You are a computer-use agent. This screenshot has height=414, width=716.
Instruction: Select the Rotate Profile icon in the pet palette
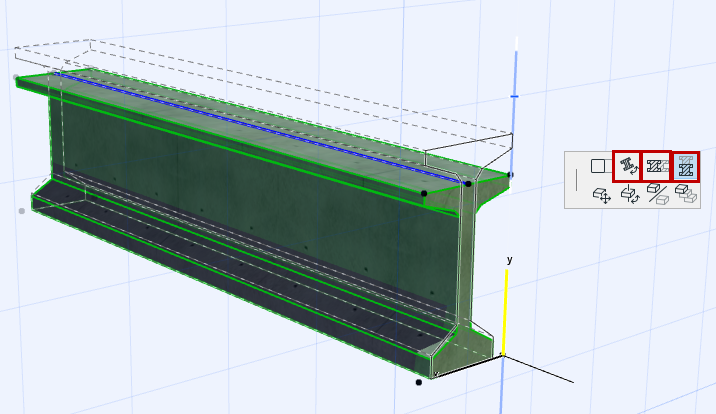tap(627, 166)
